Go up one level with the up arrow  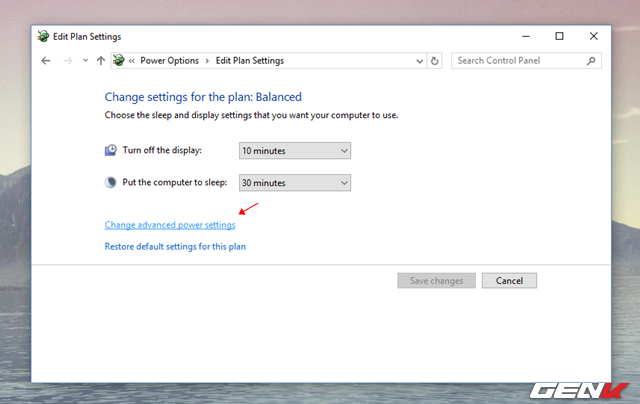click(x=101, y=61)
